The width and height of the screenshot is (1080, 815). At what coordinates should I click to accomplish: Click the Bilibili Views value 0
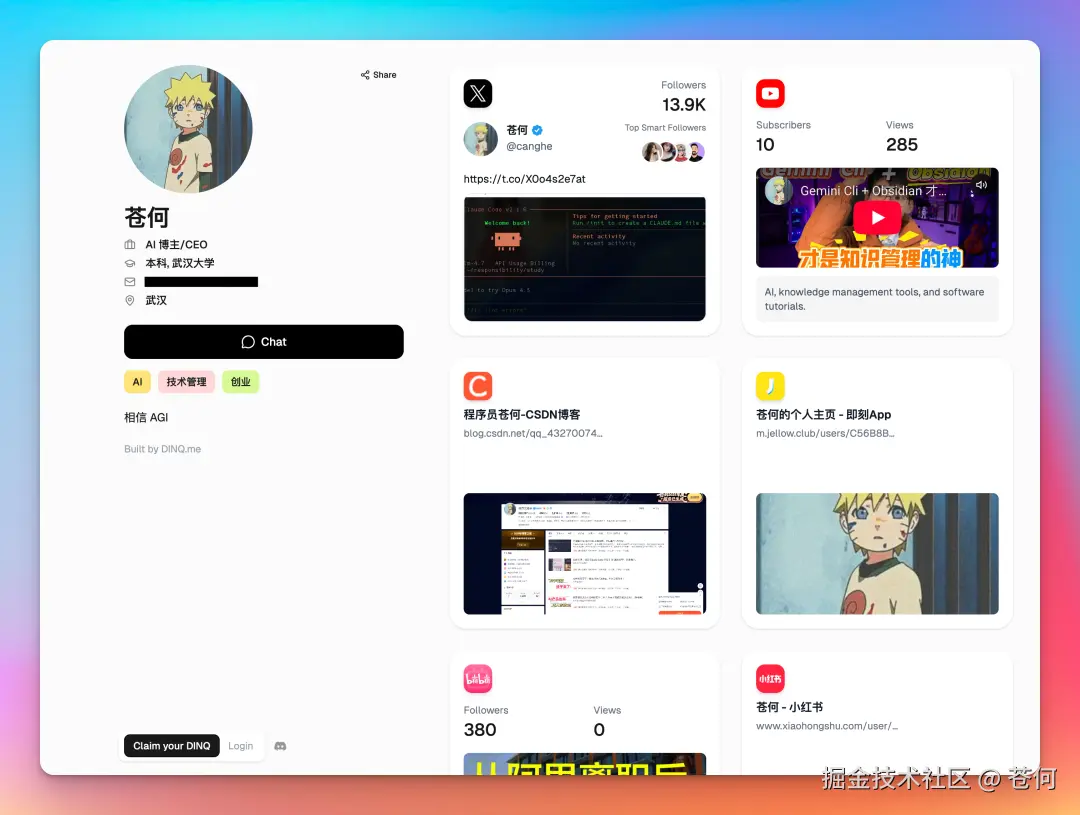(x=599, y=730)
